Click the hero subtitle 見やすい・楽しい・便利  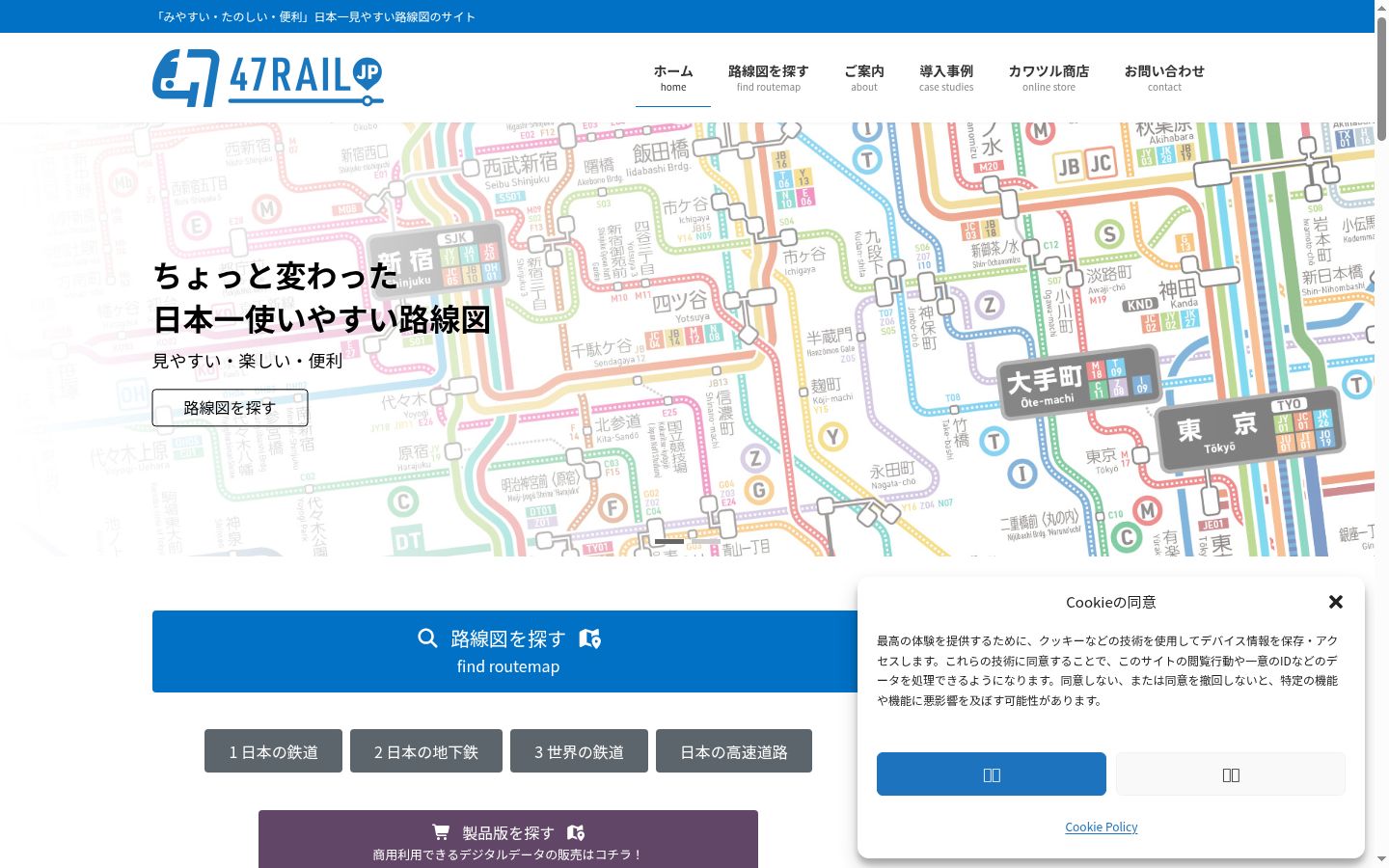click(x=248, y=361)
